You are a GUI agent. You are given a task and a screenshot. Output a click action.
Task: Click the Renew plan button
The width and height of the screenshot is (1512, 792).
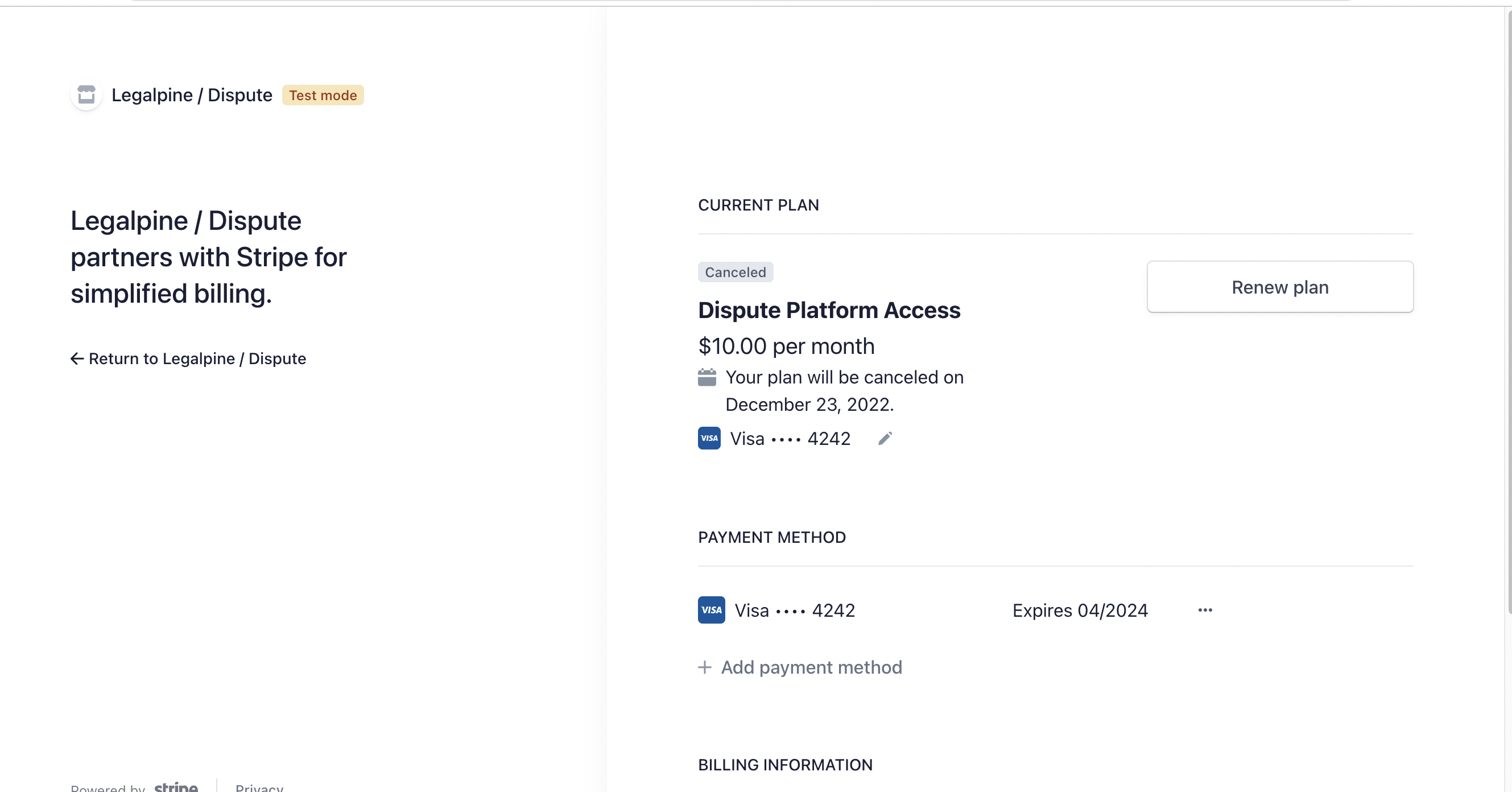point(1279,287)
